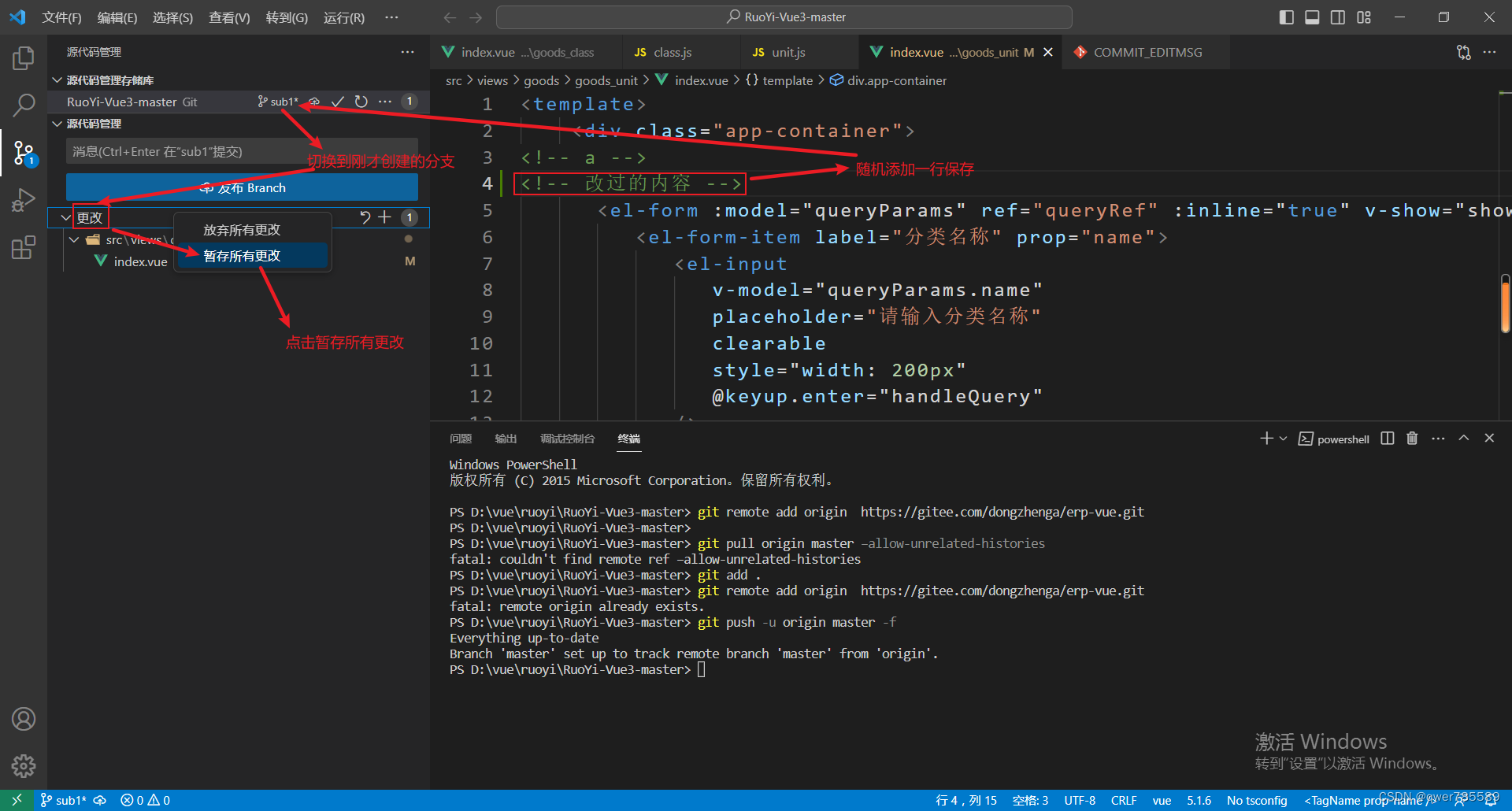Open the Accounts icon in activity bar
This screenshot has width=1512, height=811.
(x=24, y=719)
